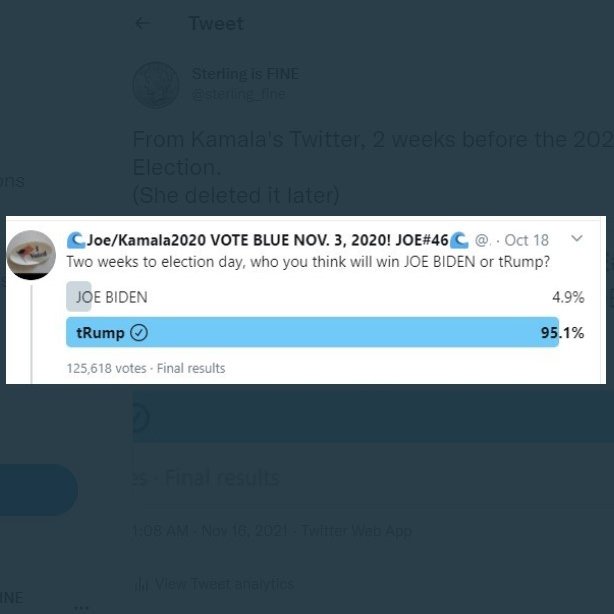Click the bar chart analytics icon
The image size is (614, 614).
pyautogui.click(x=141, y=583)
